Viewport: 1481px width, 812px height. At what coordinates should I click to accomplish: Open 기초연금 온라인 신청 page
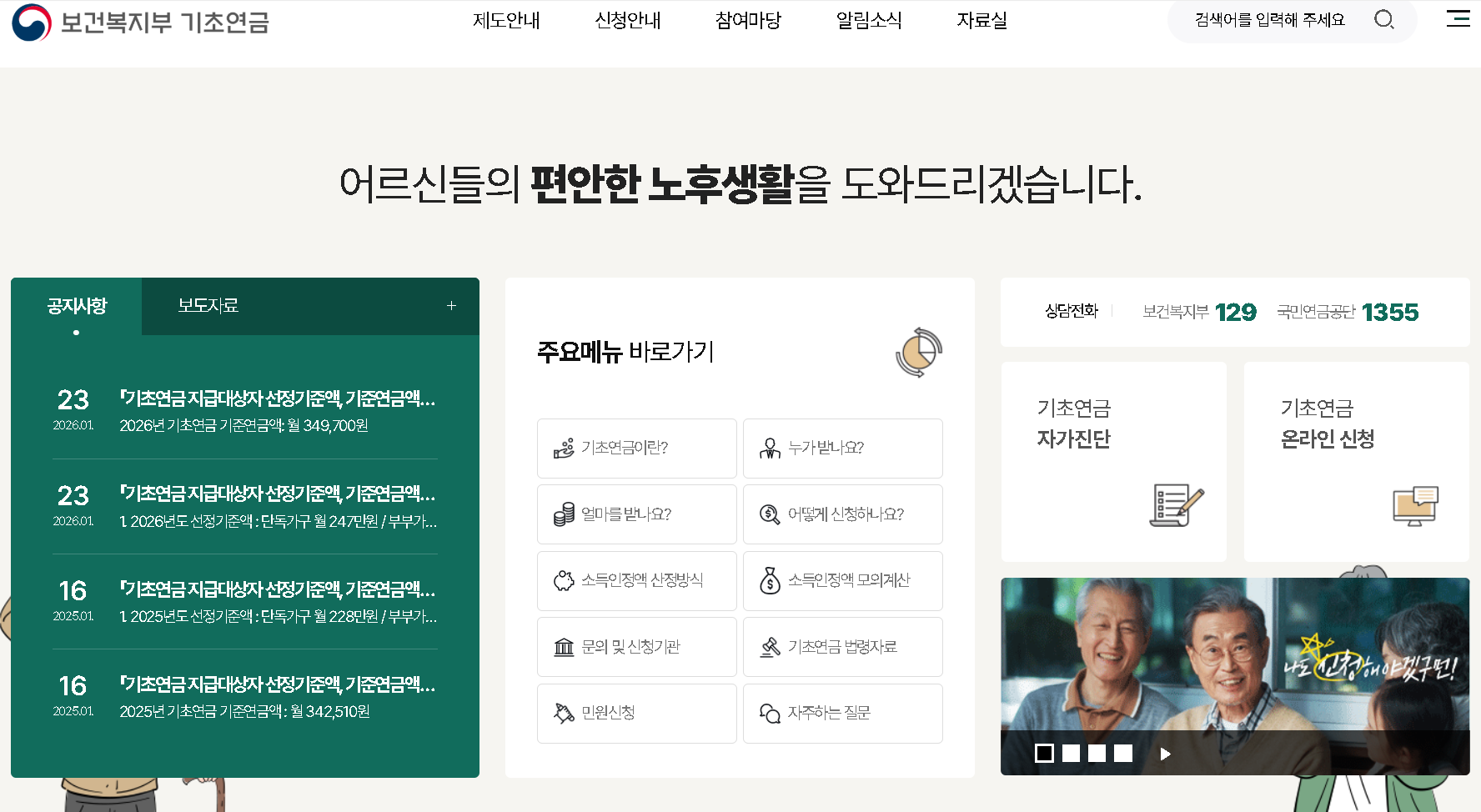pyautogui.click(x=1357, y=461)
